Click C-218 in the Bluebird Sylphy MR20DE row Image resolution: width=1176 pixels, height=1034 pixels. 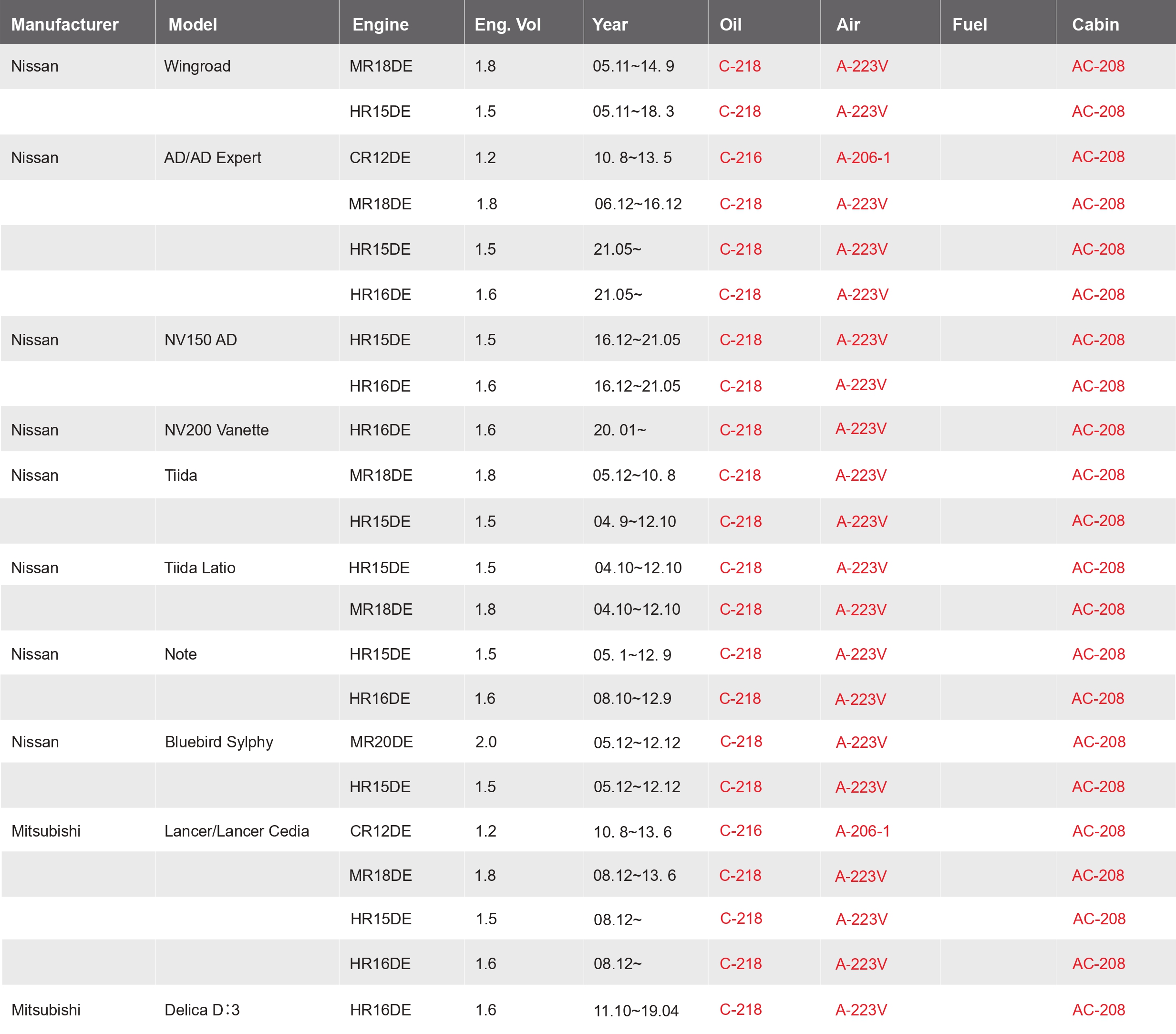741,742
